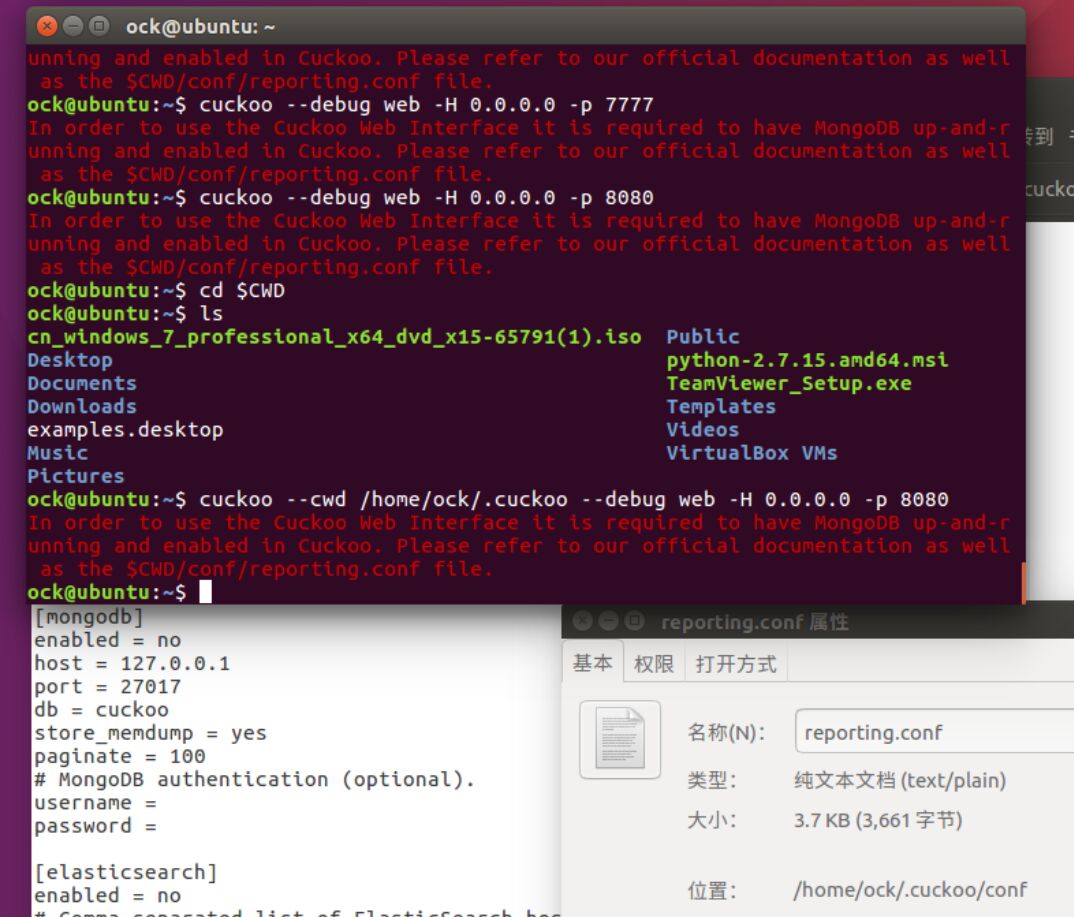This screenshot has height=917, width=1074.
Task: Click the 'host = 127.0.0.1' line
Action: pyautogui.click(x=132, y=664)
